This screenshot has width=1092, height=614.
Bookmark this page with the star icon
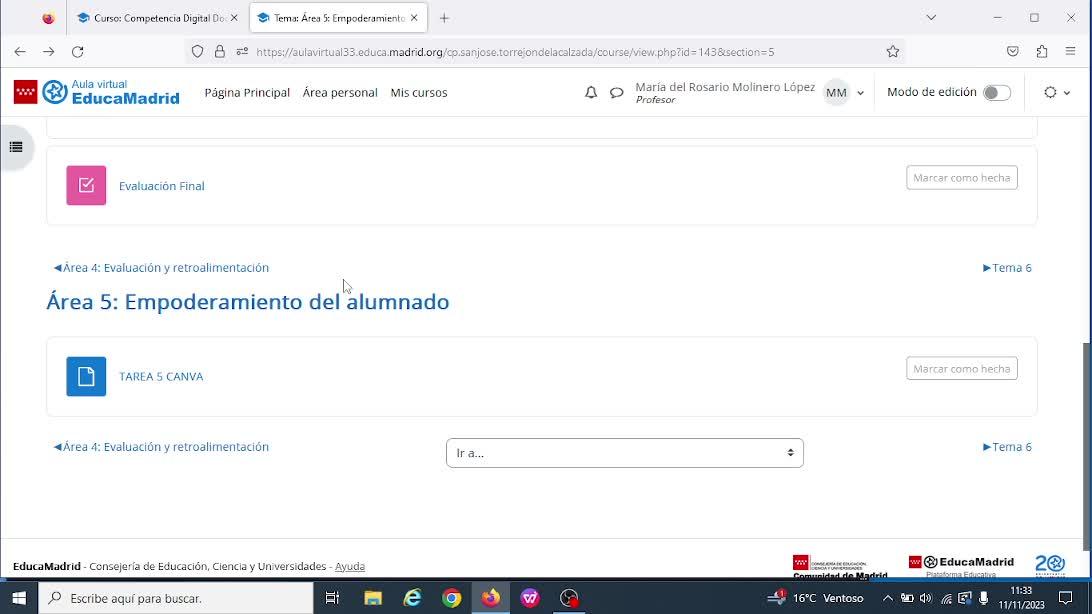(x=893, y=52)
